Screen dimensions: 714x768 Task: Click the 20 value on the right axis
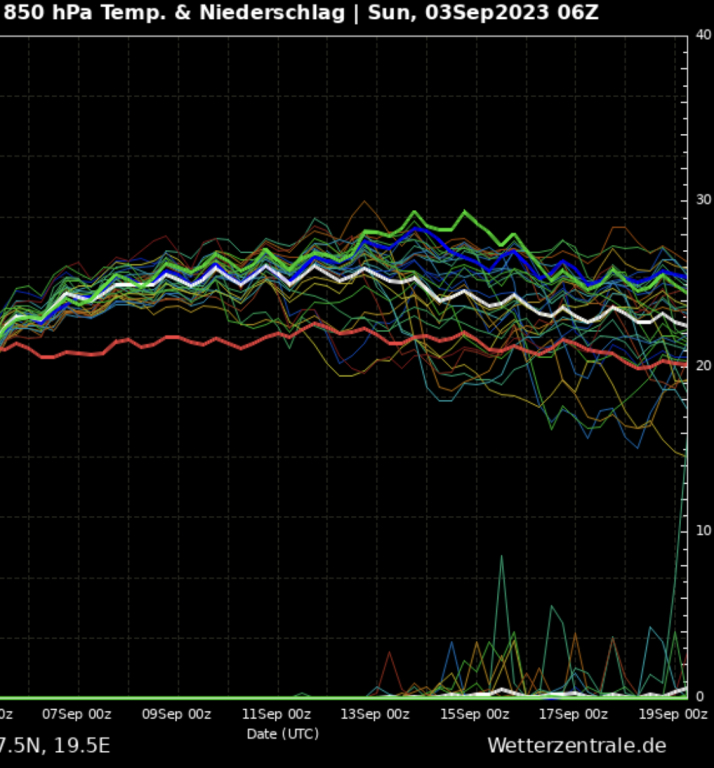click(703, 366)
